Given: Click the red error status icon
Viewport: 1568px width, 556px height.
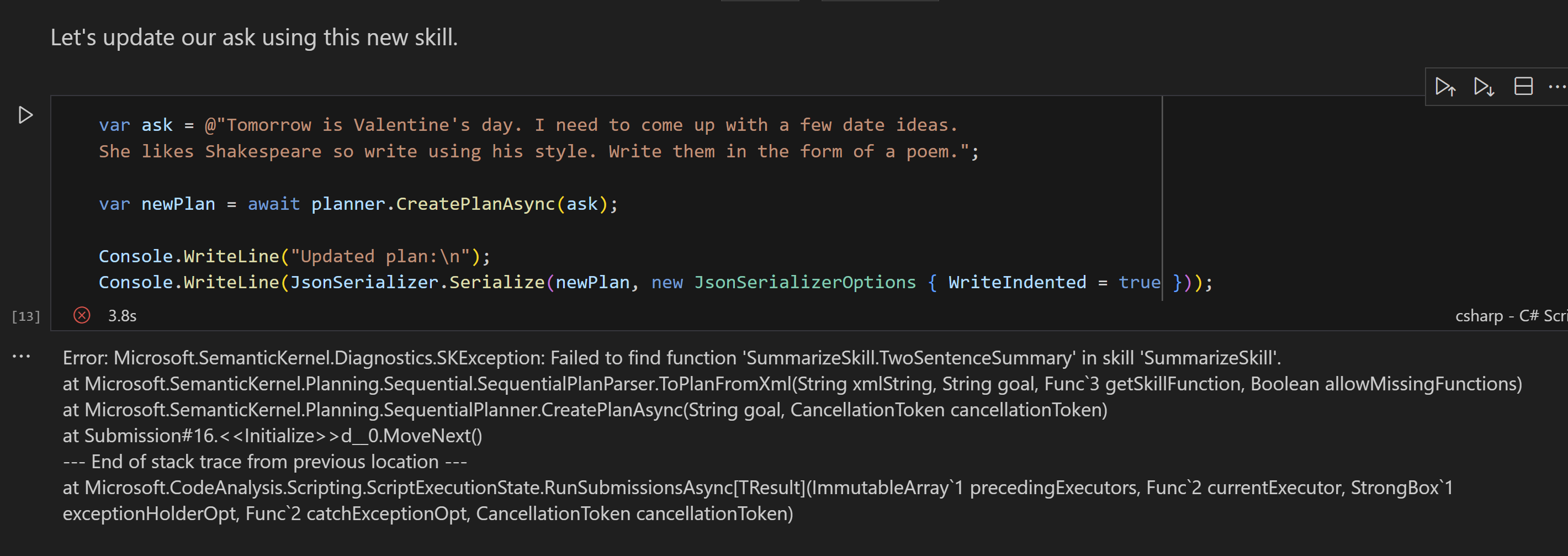Looking at the screenshot, I should (82, 315).
